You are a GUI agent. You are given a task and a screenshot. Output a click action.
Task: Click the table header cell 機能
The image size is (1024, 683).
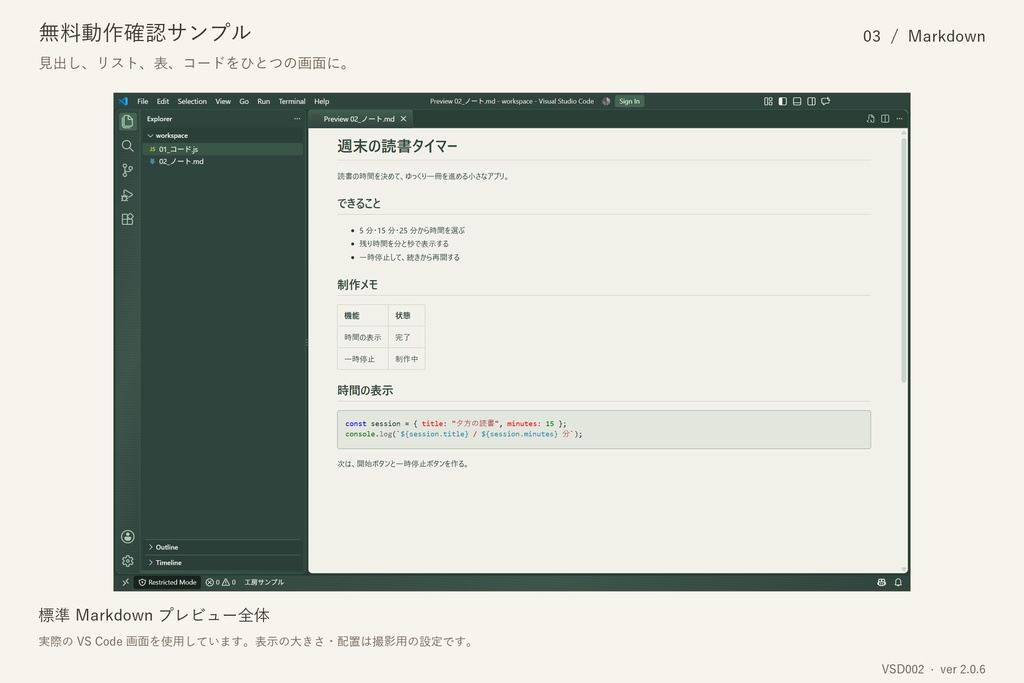[x=362, y=315]
